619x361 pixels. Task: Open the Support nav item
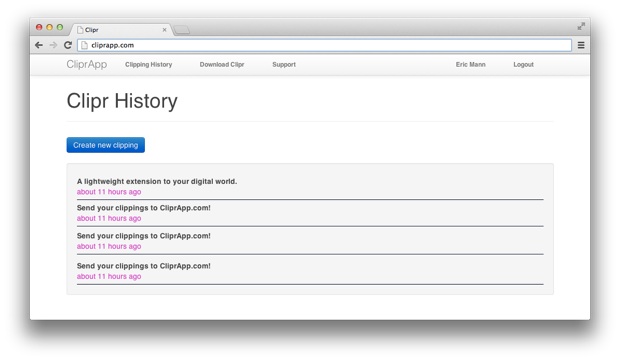(x=284, y=64)
